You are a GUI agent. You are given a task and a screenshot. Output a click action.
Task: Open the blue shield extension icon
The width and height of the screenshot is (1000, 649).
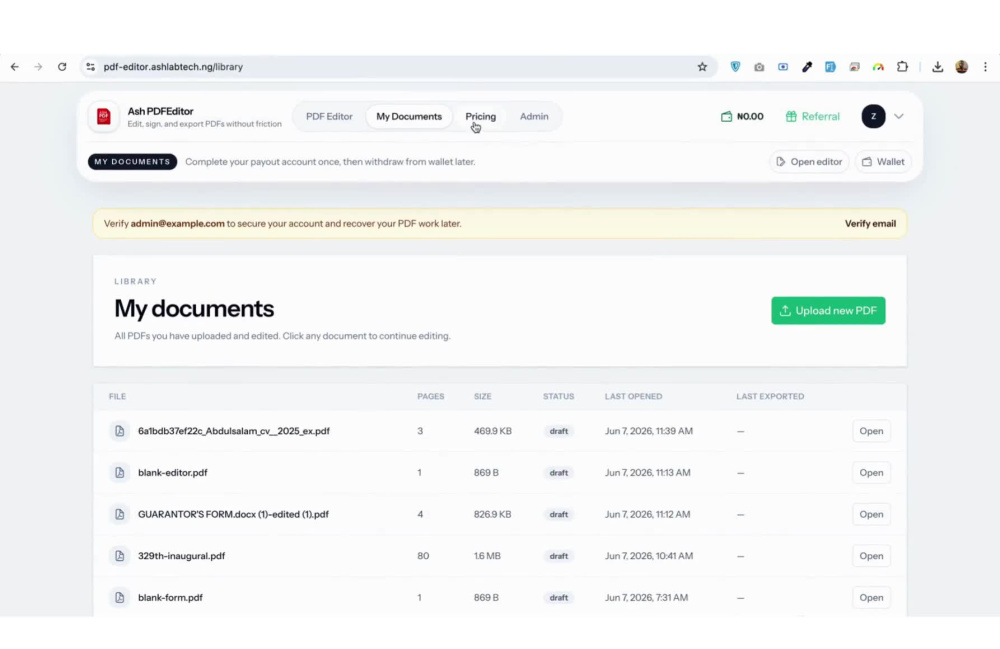(735, 66)
